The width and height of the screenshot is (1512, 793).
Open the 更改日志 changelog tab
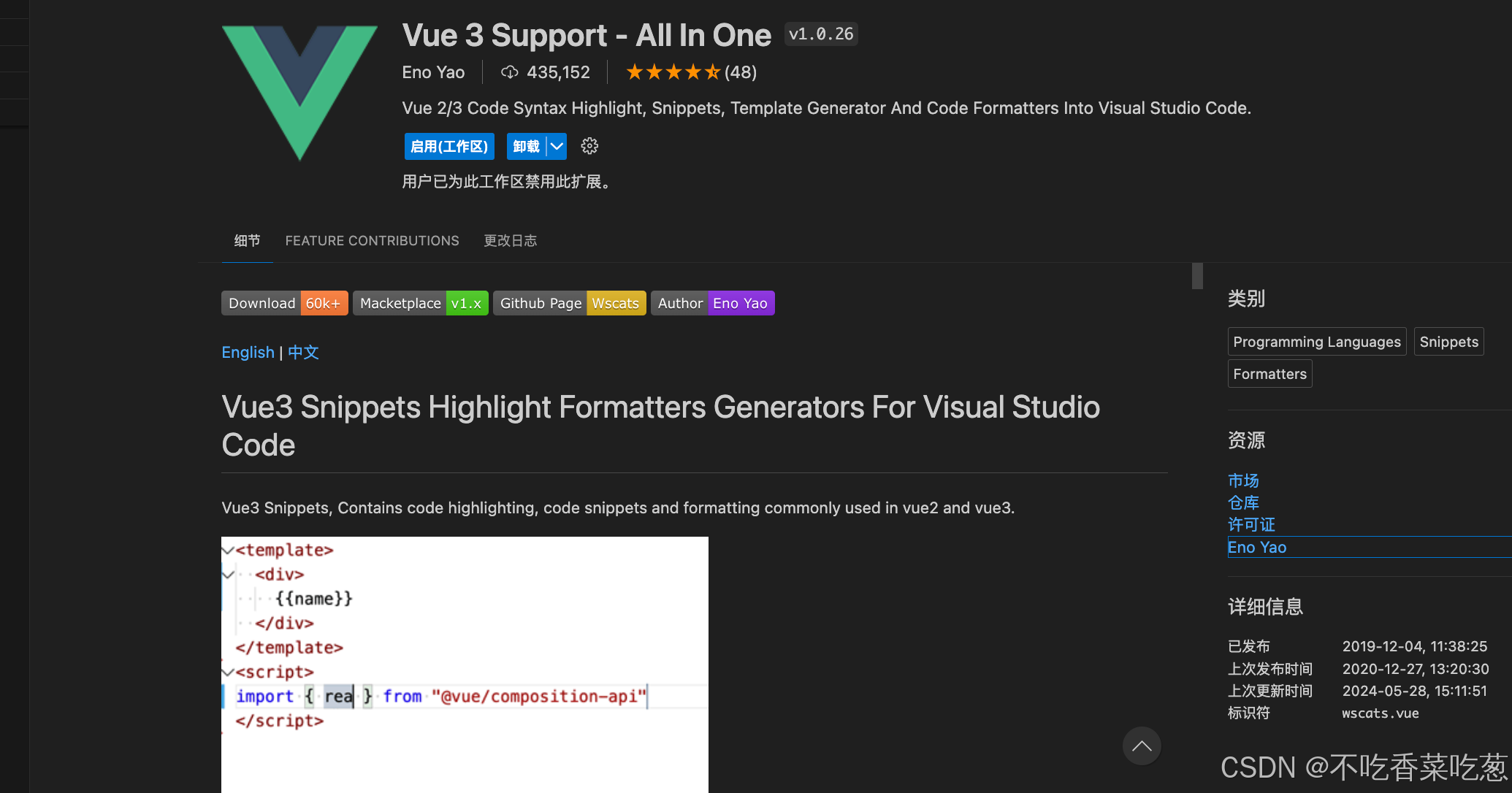pos(510,241)
